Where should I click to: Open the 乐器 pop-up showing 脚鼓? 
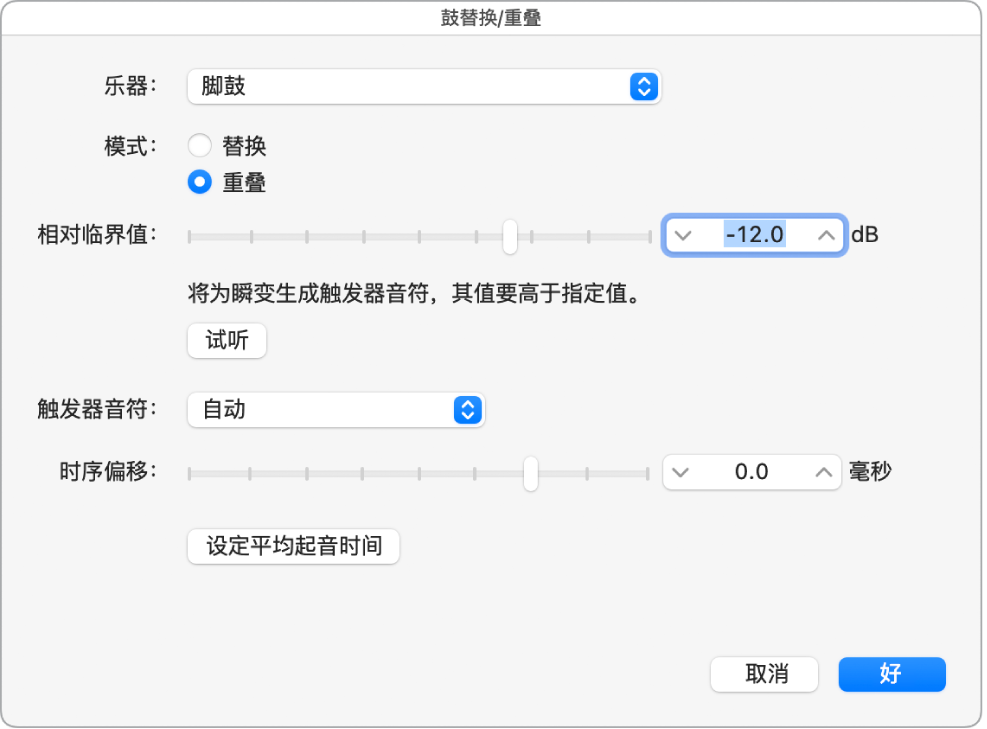[420, 87]
